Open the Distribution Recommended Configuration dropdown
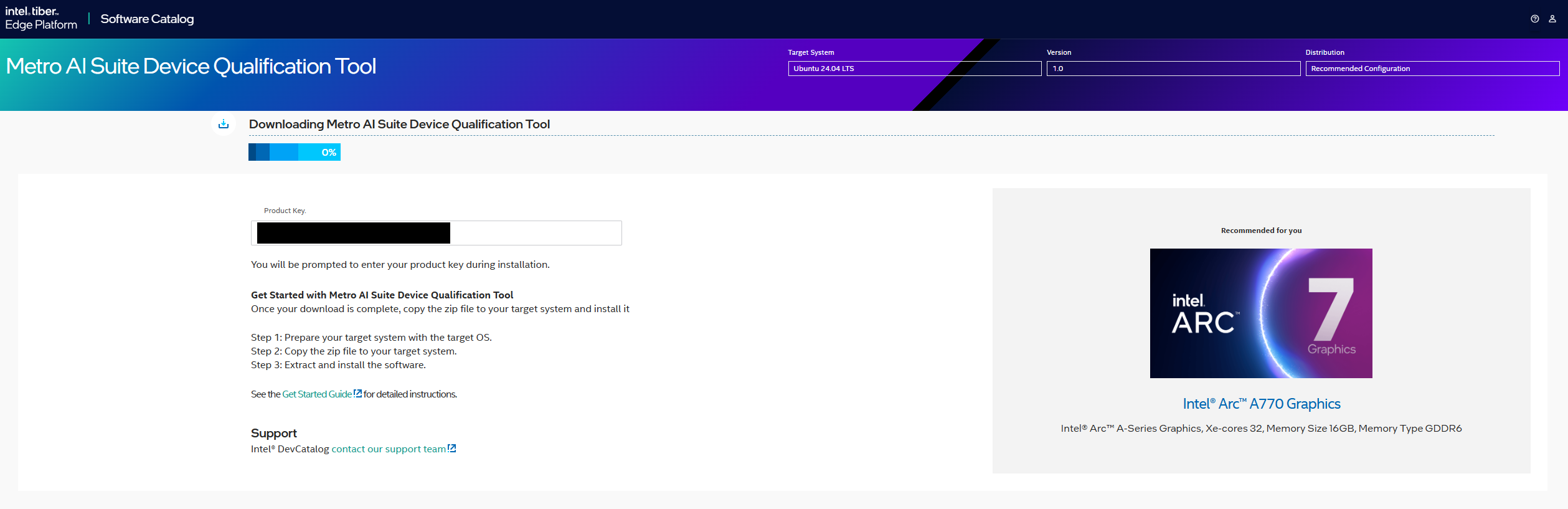Viewport: 1568px width, 509px height. 1432,69
